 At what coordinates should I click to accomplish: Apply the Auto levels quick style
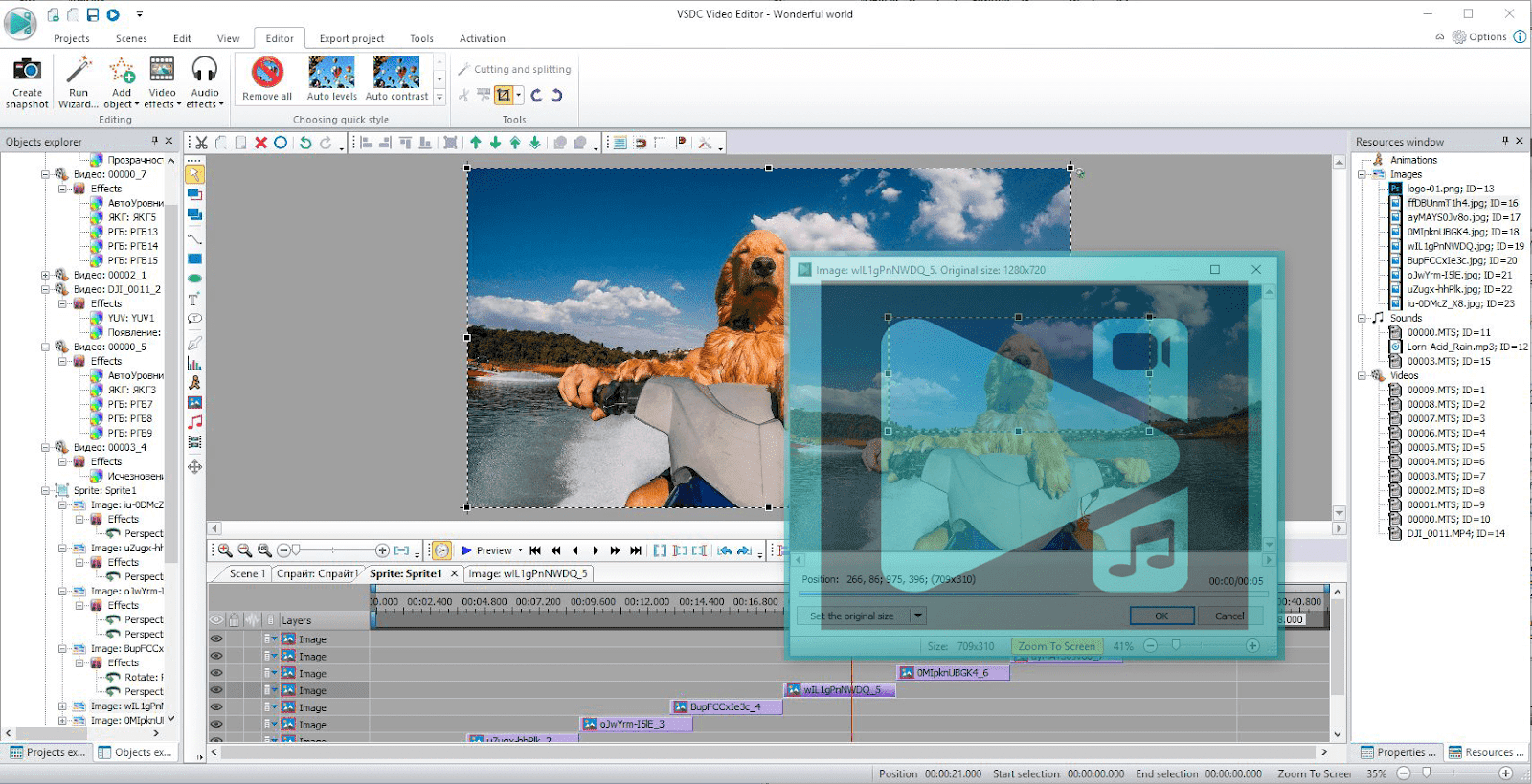[x=331, y=78]
